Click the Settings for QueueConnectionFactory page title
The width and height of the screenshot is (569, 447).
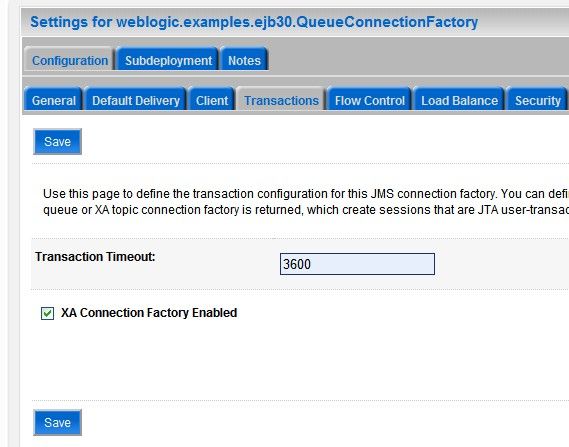point(254,22)
